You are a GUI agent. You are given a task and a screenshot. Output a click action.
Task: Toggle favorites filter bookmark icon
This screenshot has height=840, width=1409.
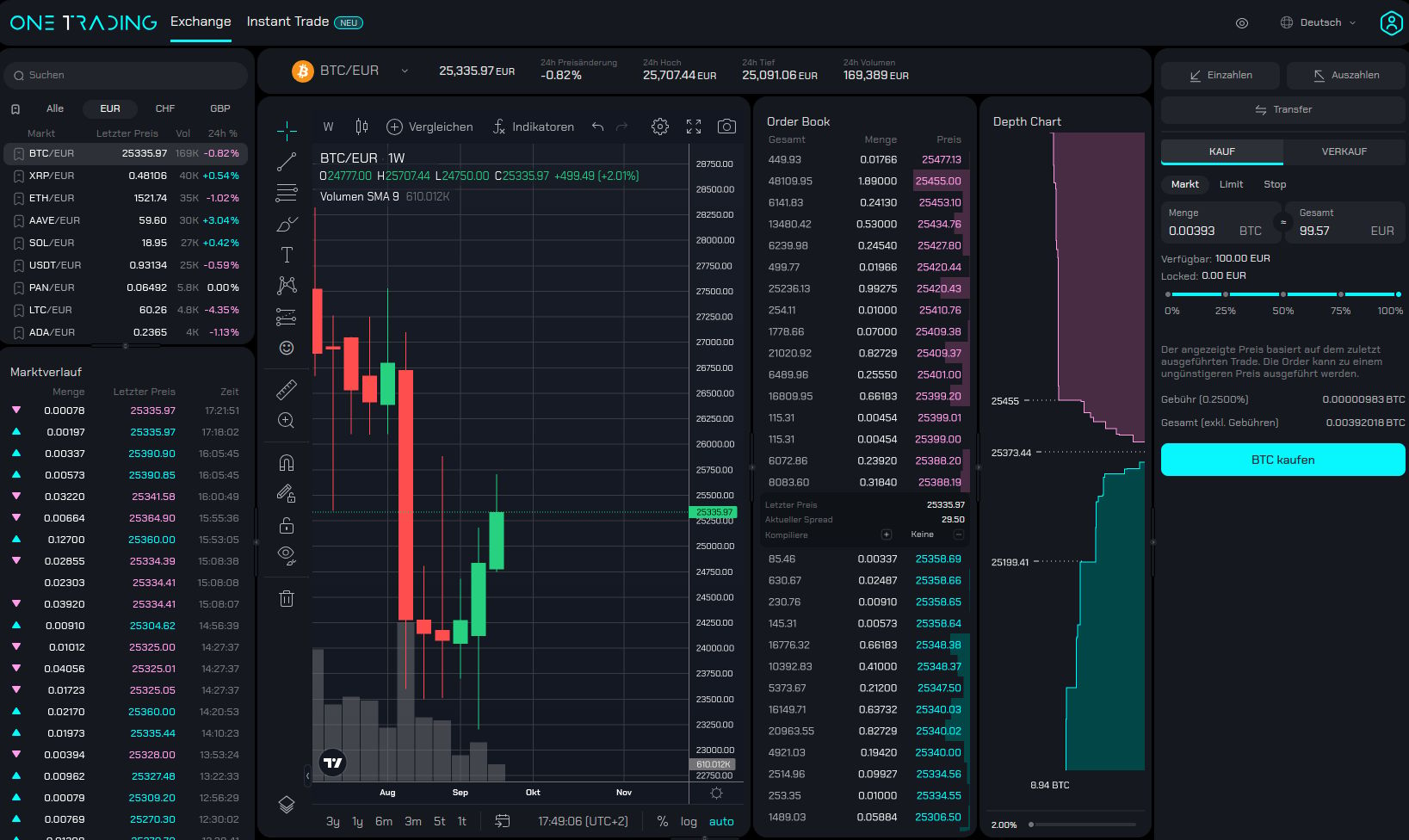[x=15, y=109]
